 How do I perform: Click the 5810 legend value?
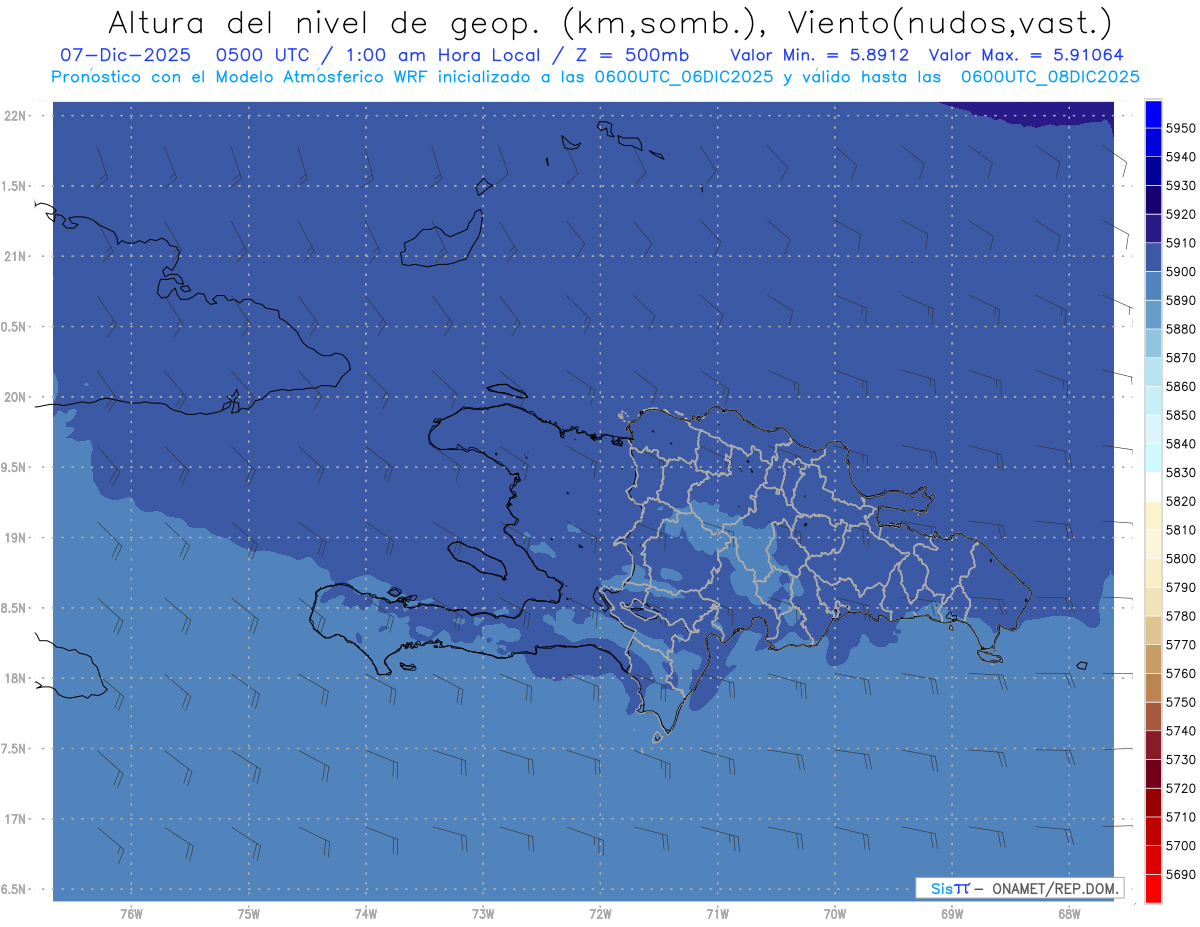click(1180, 530)
